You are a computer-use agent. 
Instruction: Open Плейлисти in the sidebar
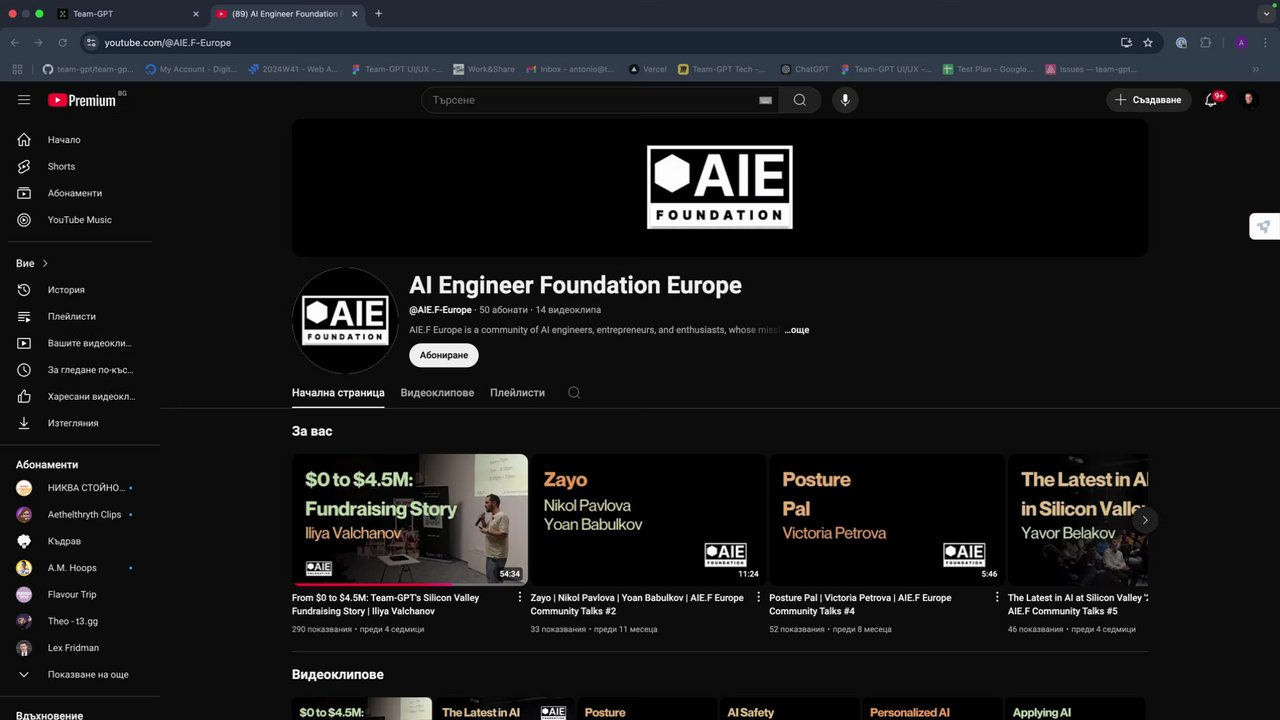tap(80, 316)
